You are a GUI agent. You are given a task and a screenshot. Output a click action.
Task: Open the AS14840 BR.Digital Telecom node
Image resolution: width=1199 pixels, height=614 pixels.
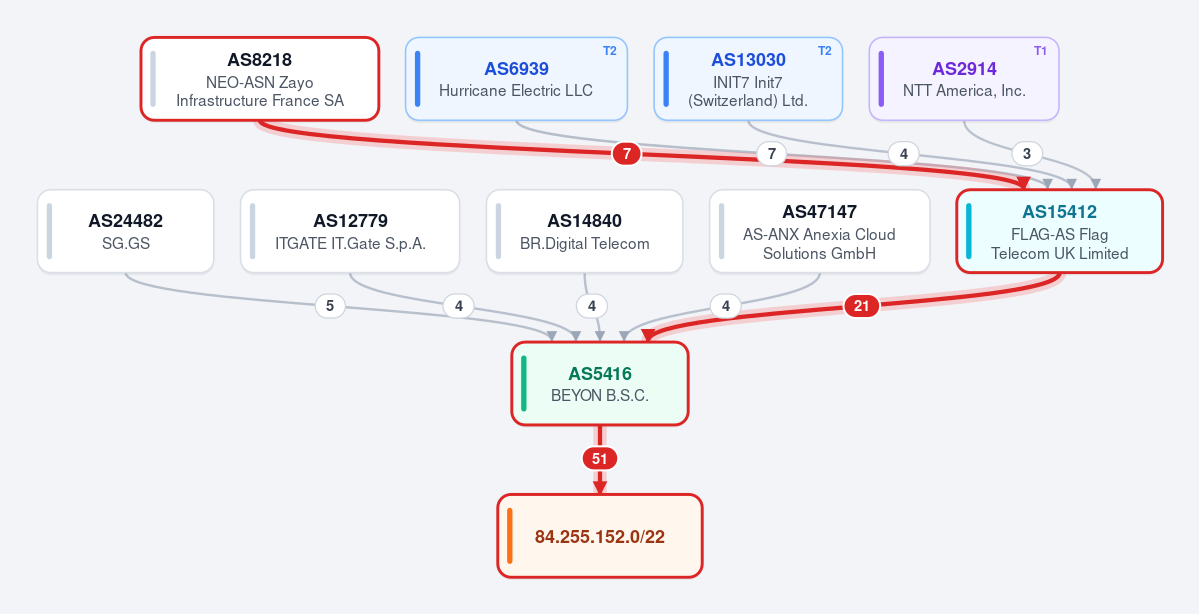click(x=584, y=231)
